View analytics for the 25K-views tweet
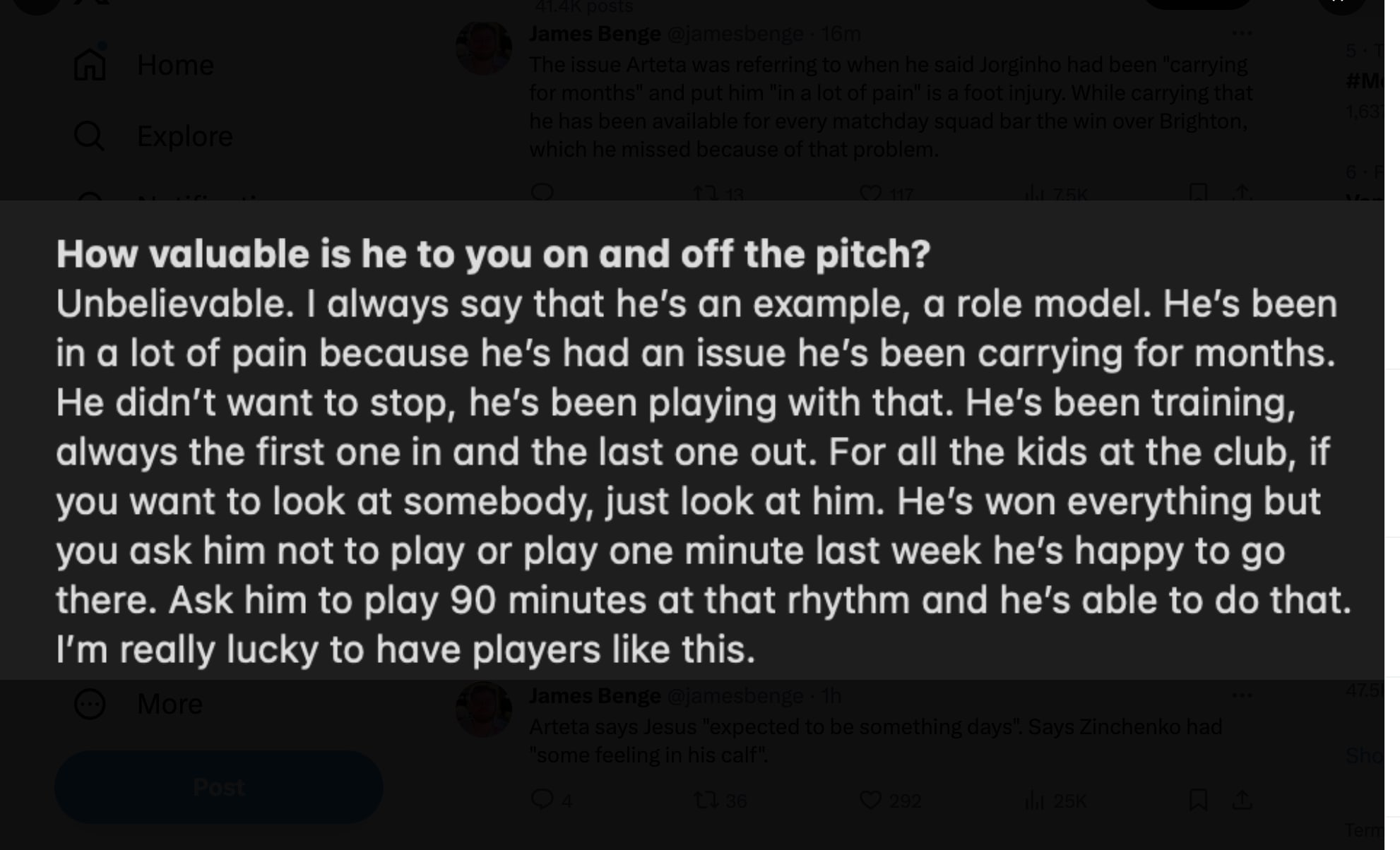The width and height of the screenshot is (1400, 850). (x=1035, y=800)
